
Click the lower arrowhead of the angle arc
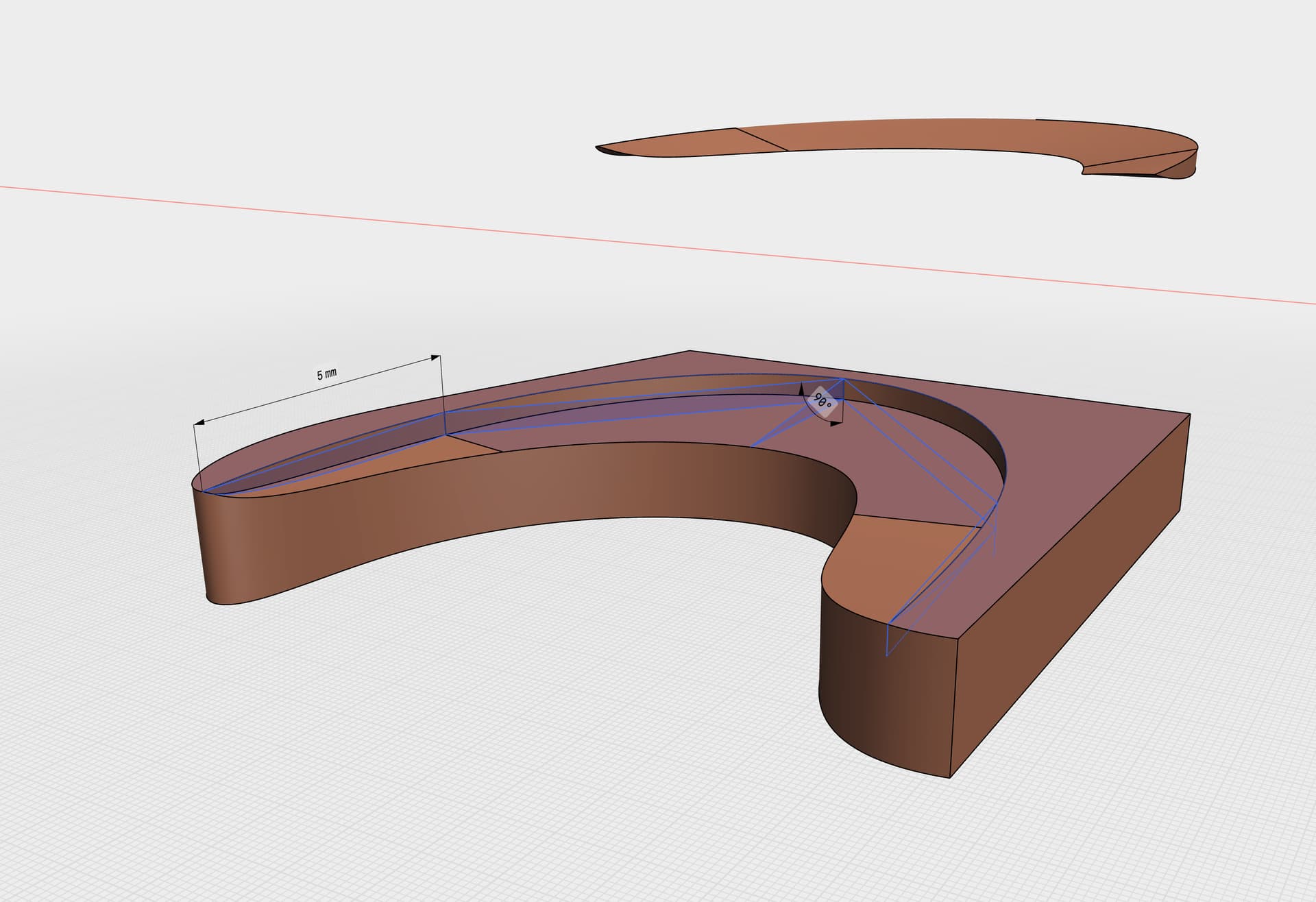click(x=836, y=424)
